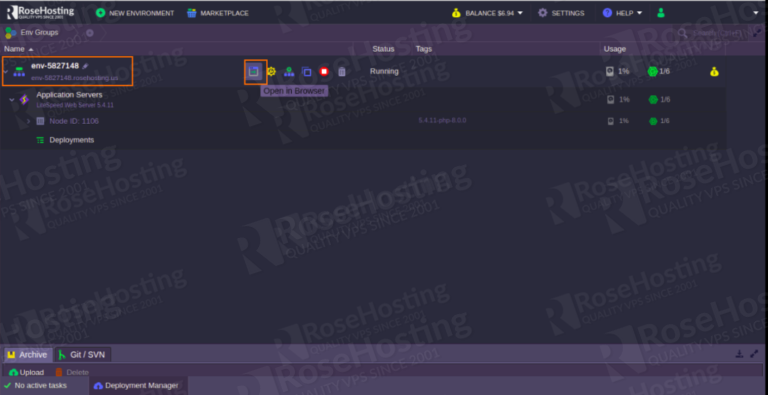
Task: Click disk usage icon in env-5827148 row
Action: 610,72
